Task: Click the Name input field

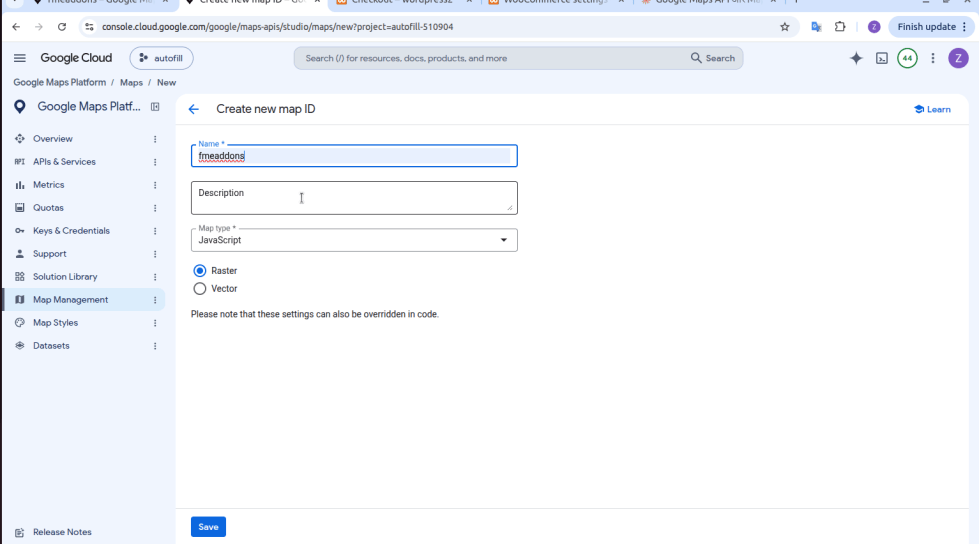Action: point(354,156)
